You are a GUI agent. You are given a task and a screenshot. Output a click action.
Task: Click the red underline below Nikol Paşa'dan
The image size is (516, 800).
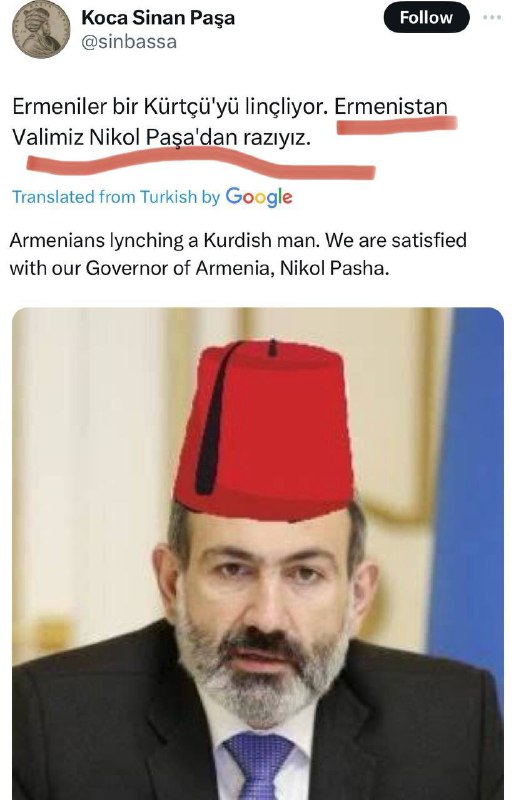201,164
